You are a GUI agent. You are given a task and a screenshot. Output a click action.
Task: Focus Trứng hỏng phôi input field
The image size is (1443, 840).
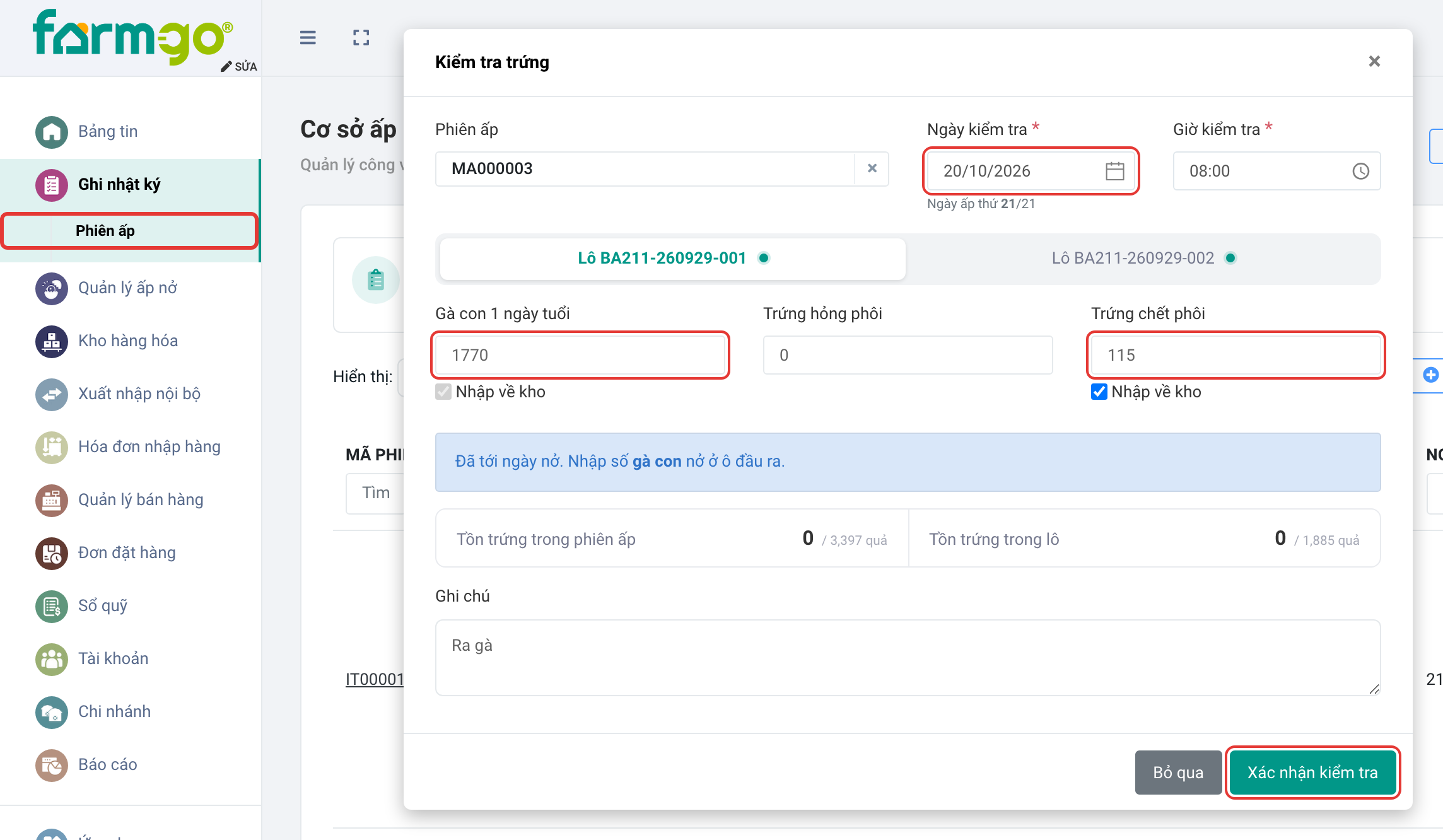click(x=908, y=355)
